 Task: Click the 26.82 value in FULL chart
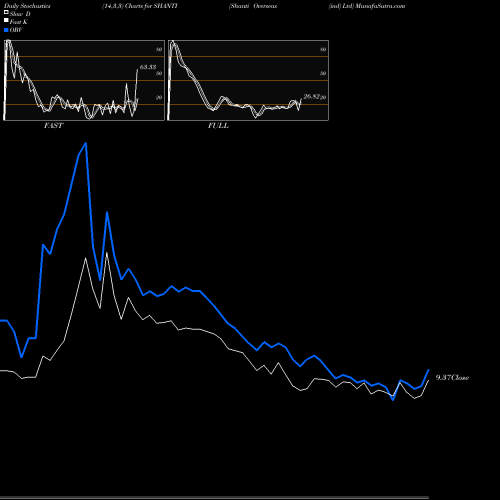[x=312, y=96]
